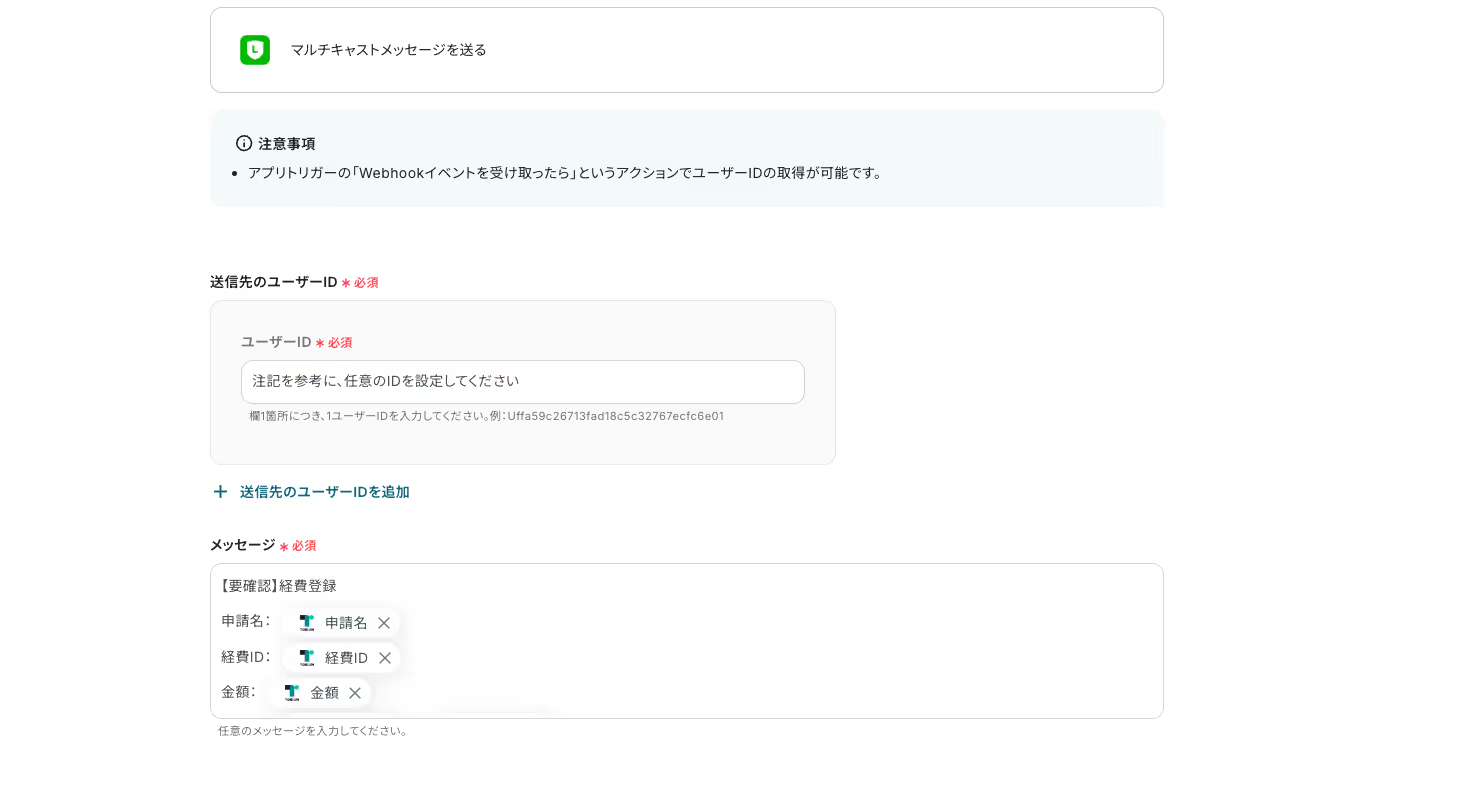
Task: Click the メッセージ field label
Action: 242,545
